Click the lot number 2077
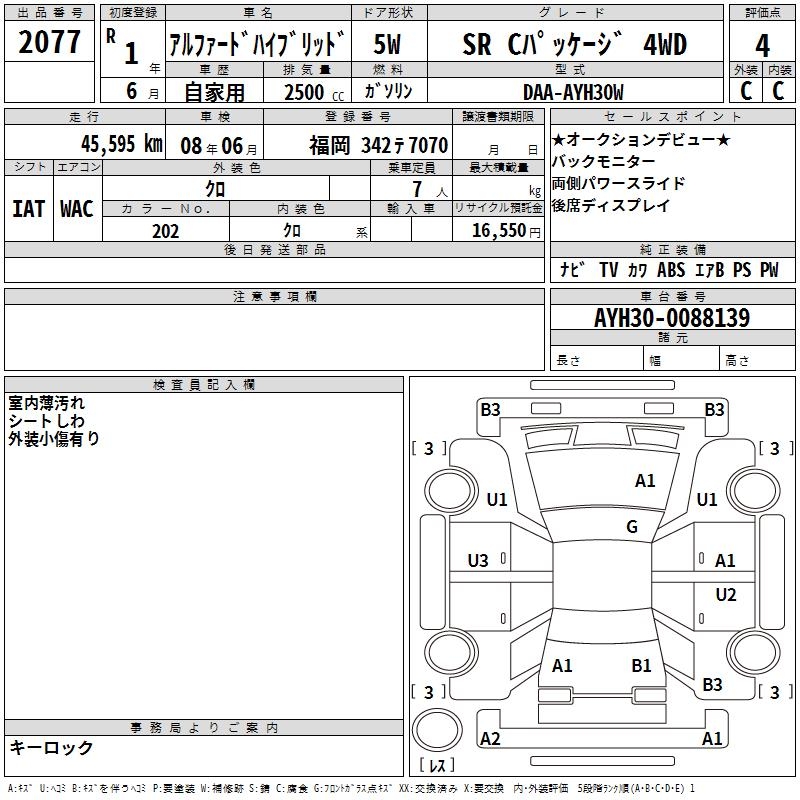 click(x=49, y=42)
